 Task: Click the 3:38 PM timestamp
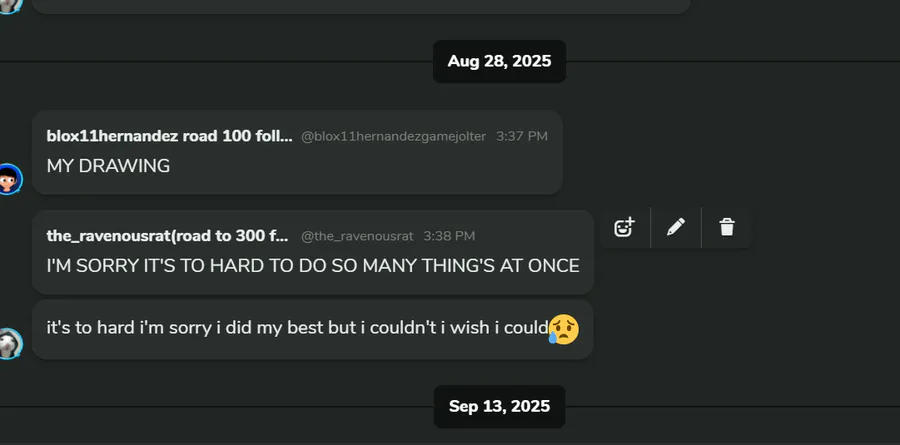[449, 236]
